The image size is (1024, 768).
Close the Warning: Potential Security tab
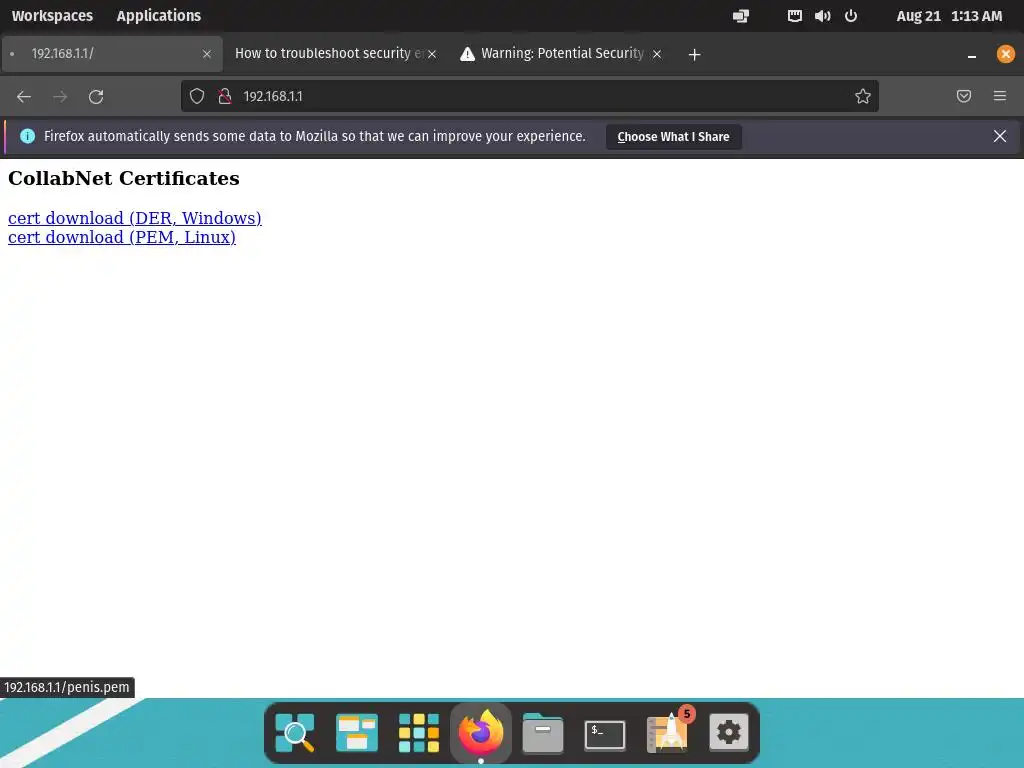657,54
